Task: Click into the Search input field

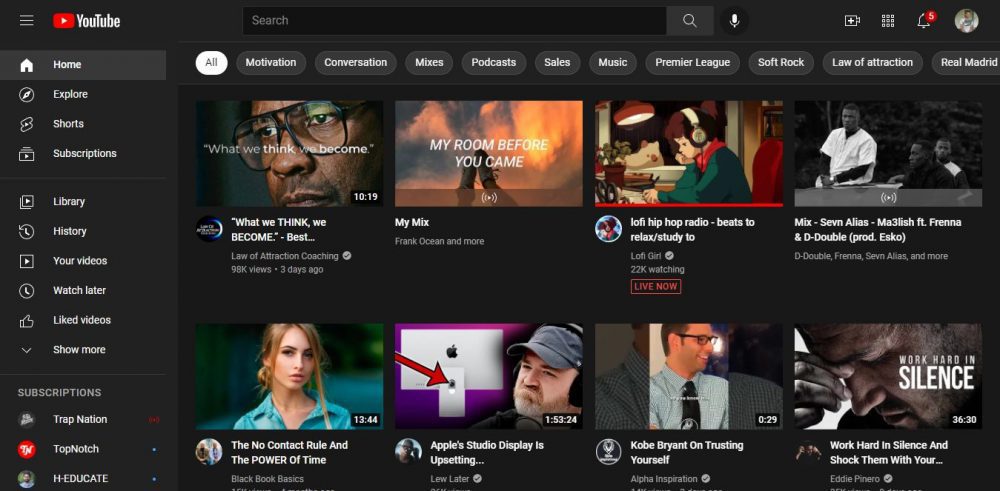Action: tap(454, 20)
